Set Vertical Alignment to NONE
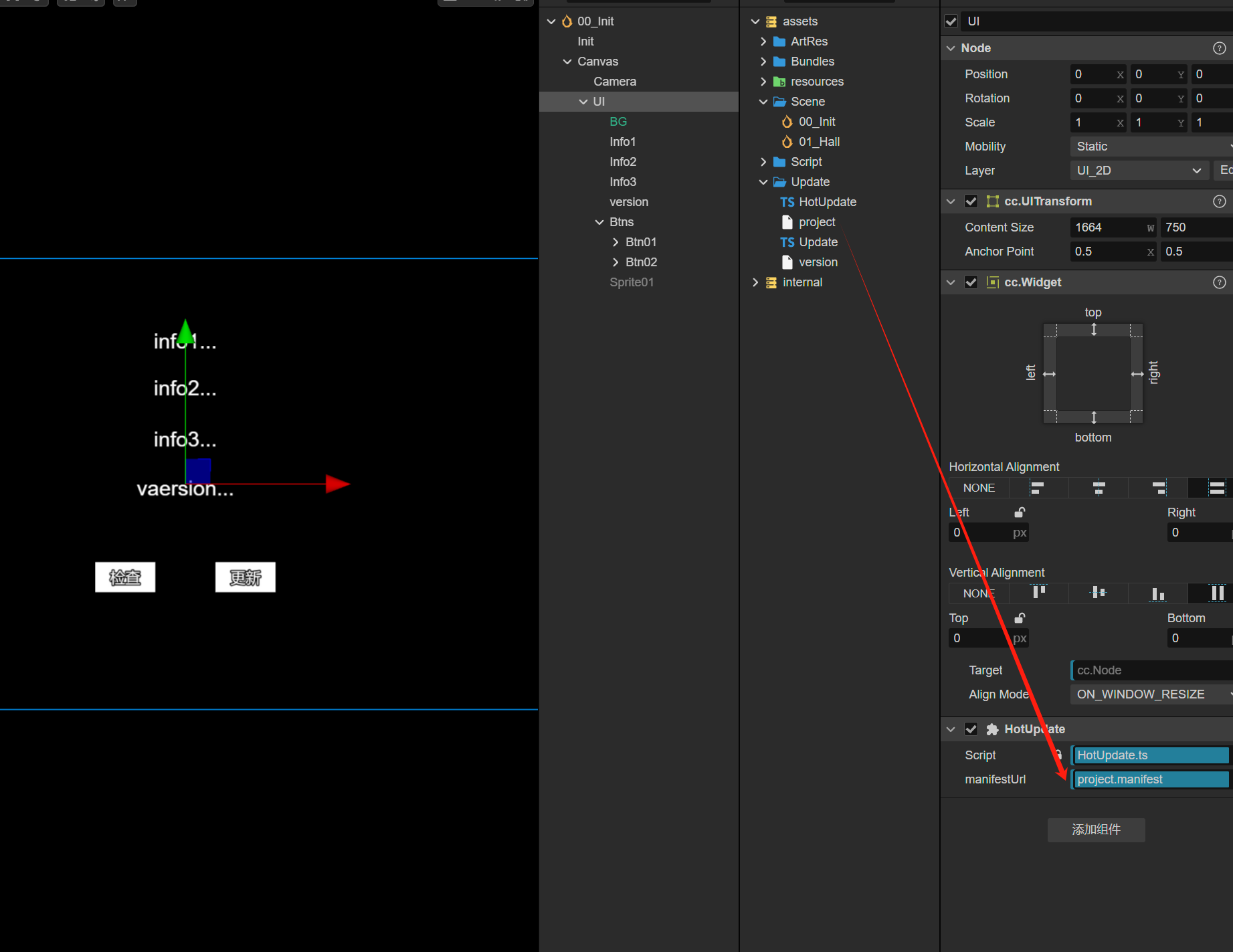 (979, 593)
